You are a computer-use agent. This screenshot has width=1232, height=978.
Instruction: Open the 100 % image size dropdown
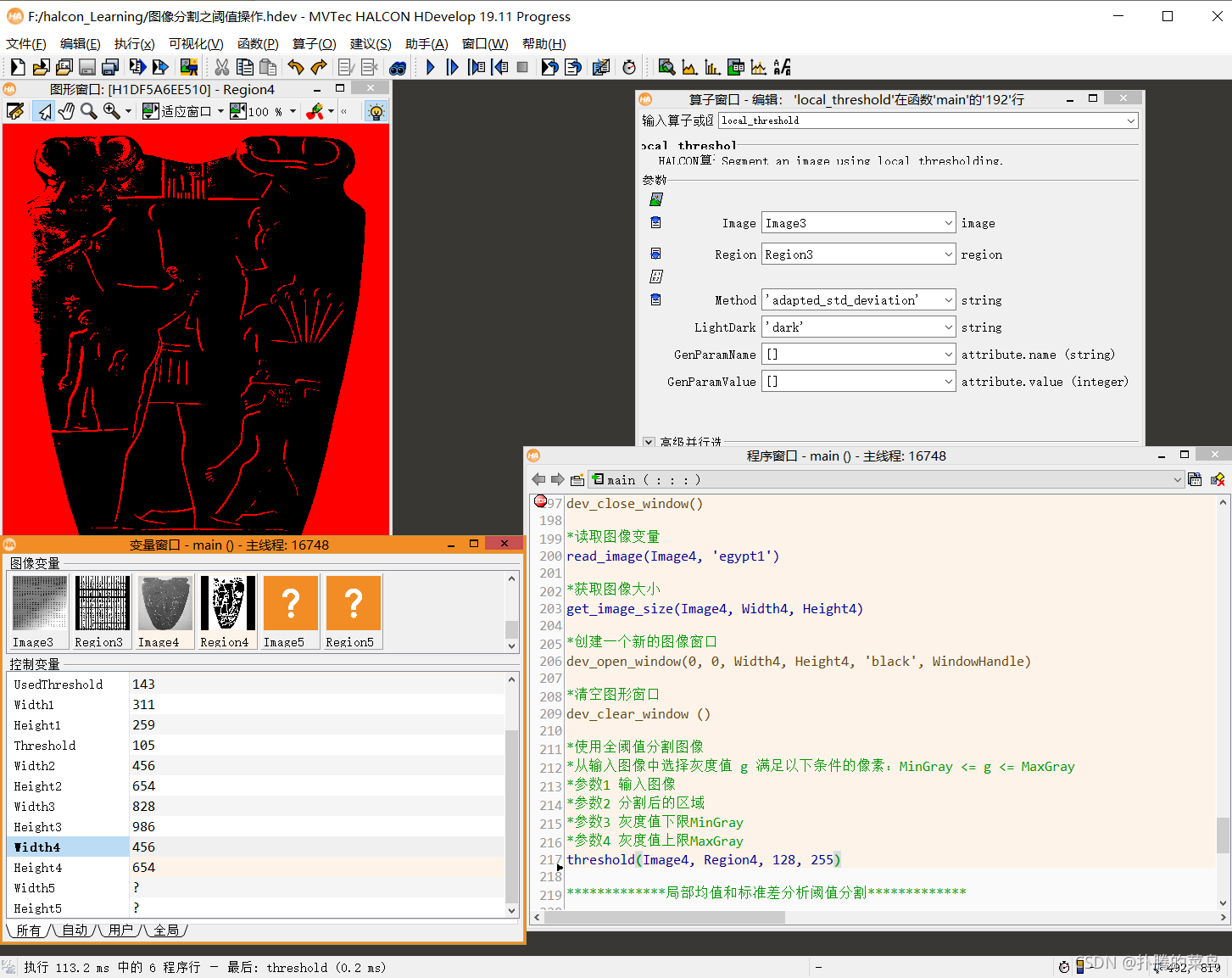(x=293, y=111)
